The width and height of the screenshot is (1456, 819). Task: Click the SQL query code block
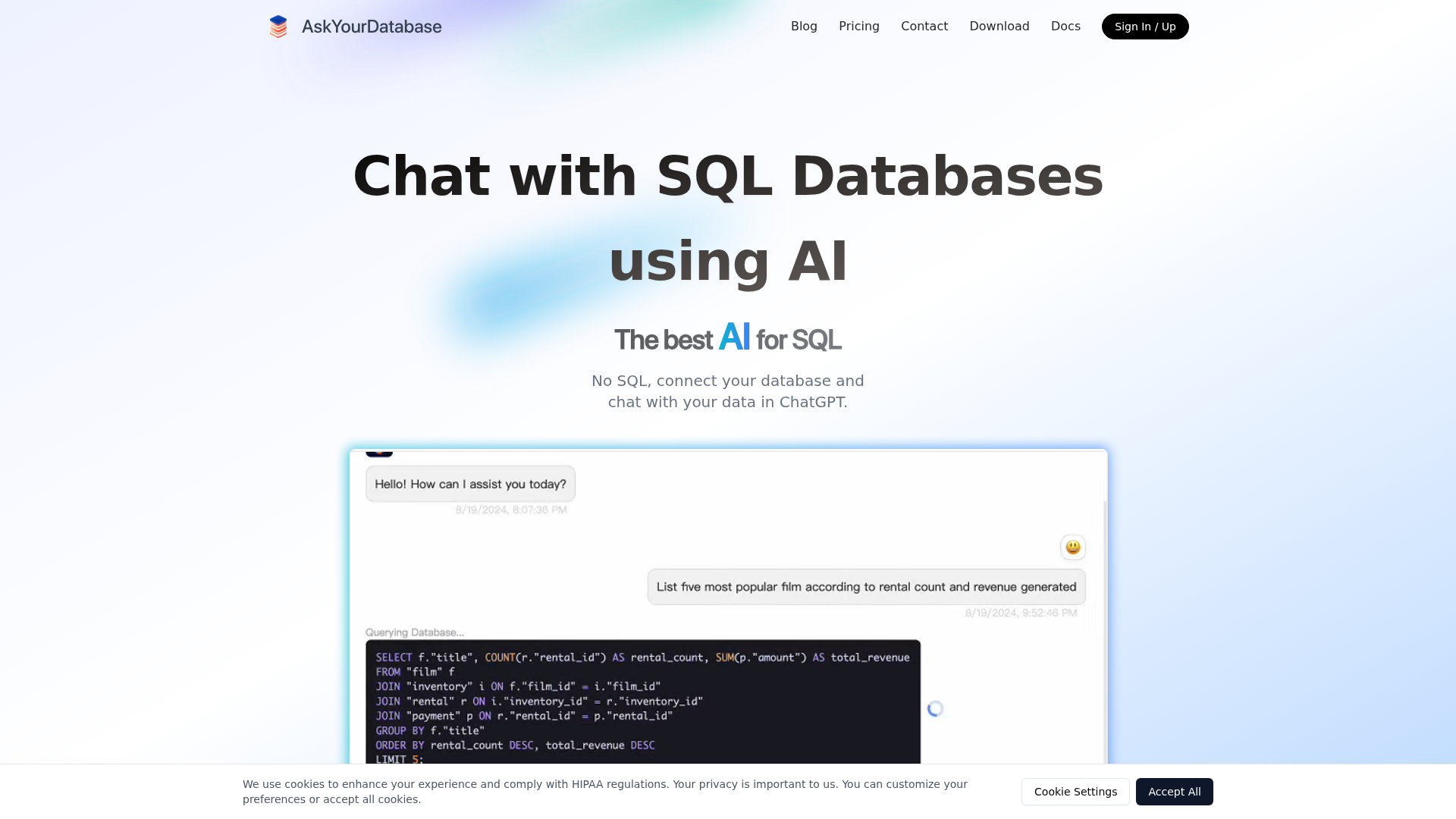pyautogui.click(x=642, y=701)
